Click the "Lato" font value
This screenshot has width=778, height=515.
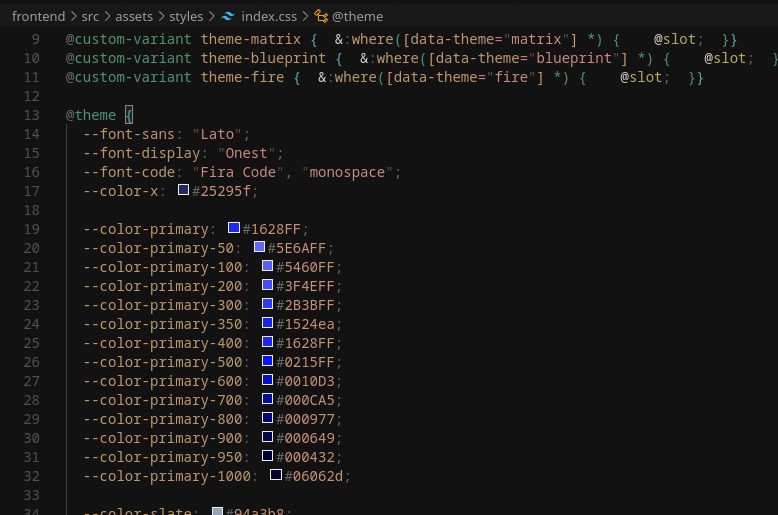pos(217,134)
